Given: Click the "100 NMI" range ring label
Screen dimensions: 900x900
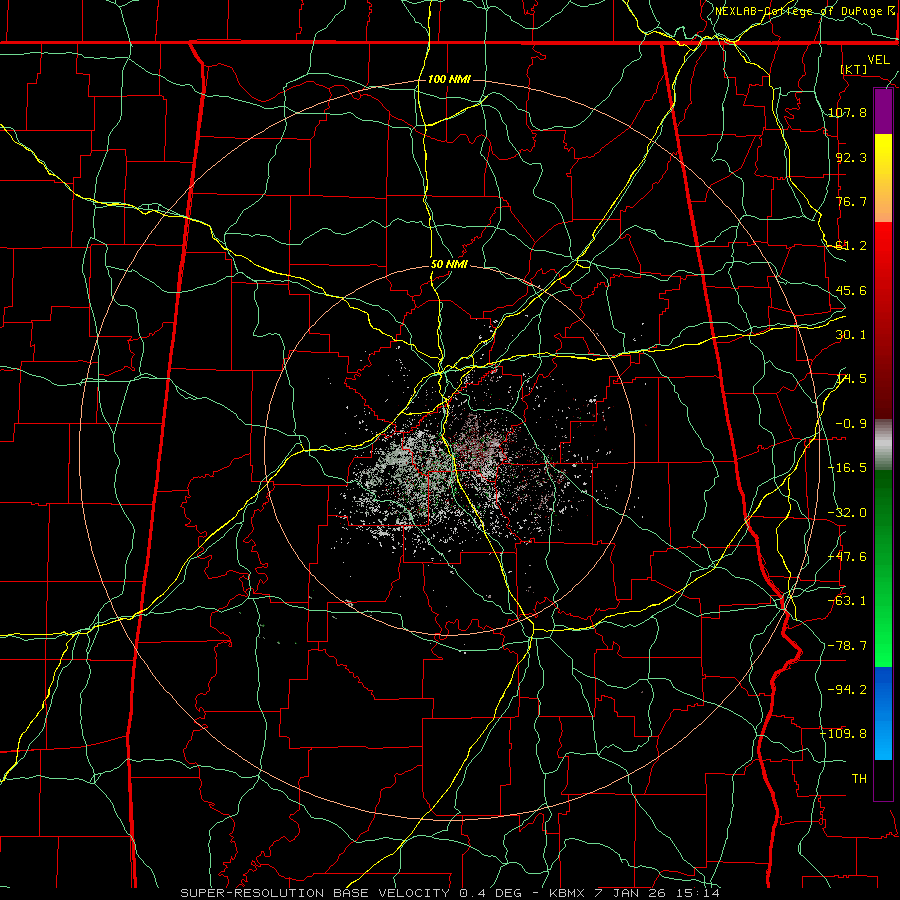Looking at the screenshot, I should pos(449,79).
